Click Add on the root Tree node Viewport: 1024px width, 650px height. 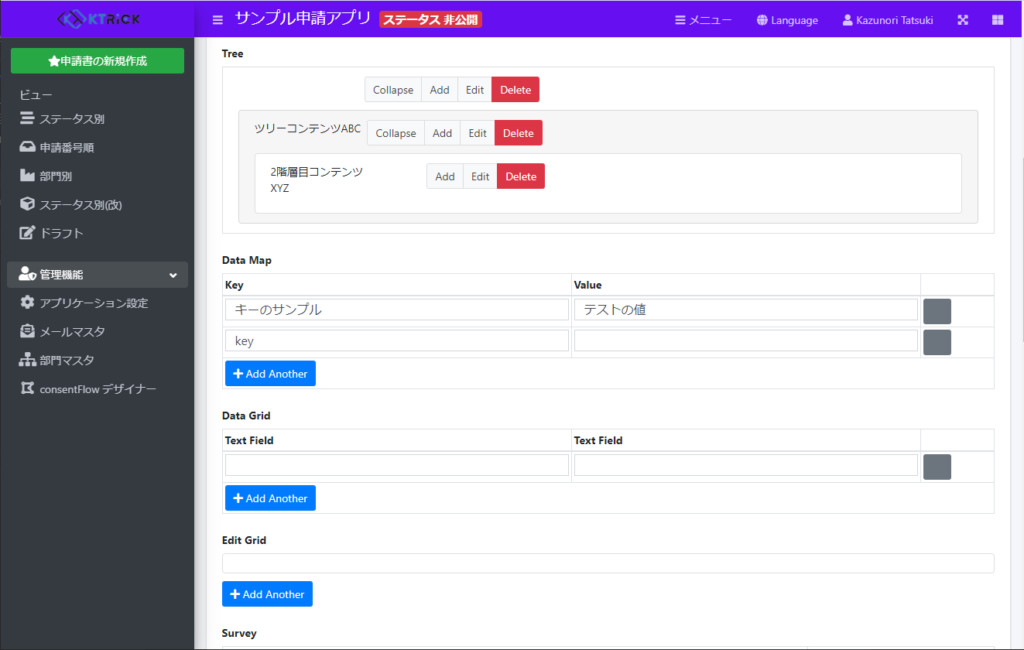(440, 90)
